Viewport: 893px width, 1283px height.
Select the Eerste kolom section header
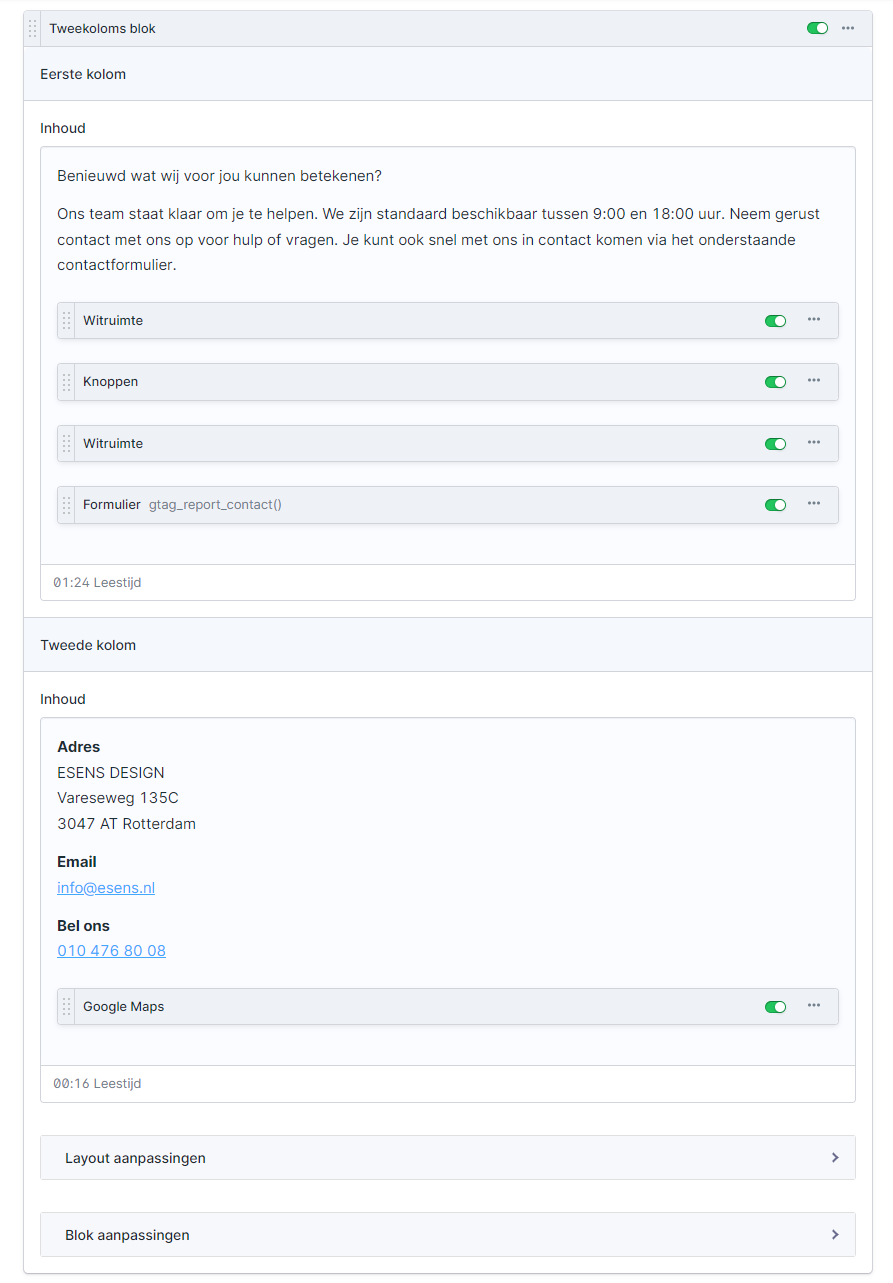click(x=447, y=74)
